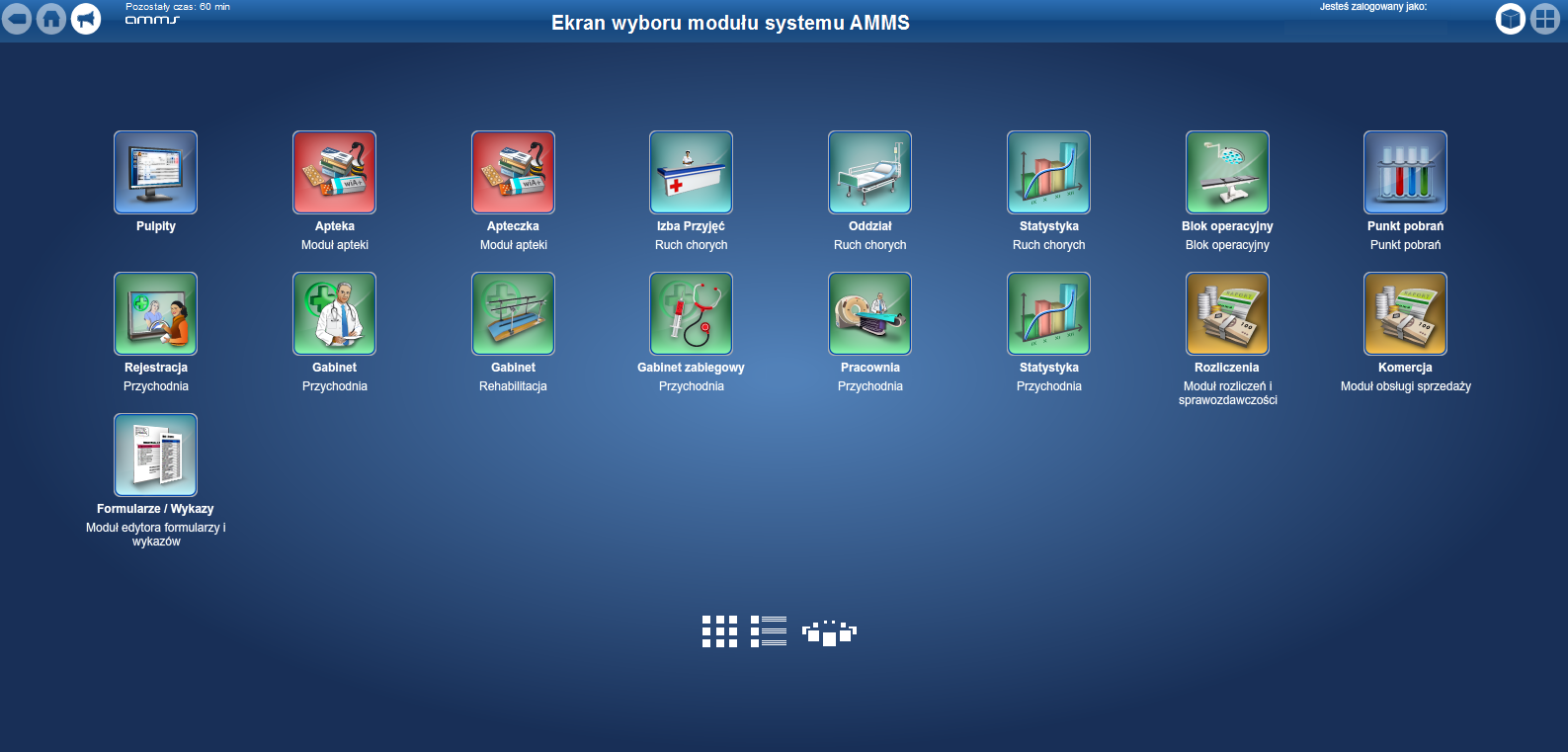
Task: Open Gabinet Przychodnia doctor icon
Action: [334, 313]
